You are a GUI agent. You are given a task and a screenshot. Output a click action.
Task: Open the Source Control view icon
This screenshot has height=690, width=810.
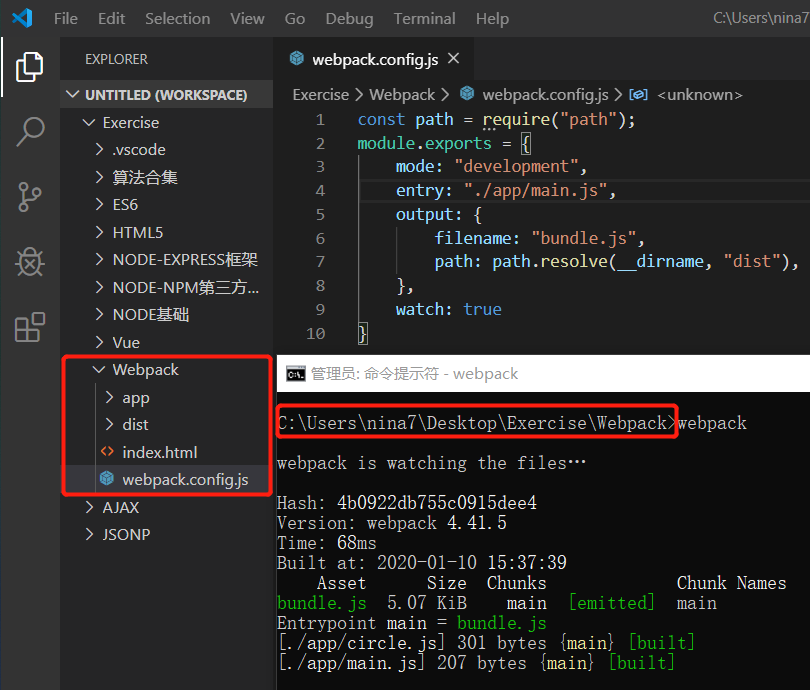coord(29,197)
